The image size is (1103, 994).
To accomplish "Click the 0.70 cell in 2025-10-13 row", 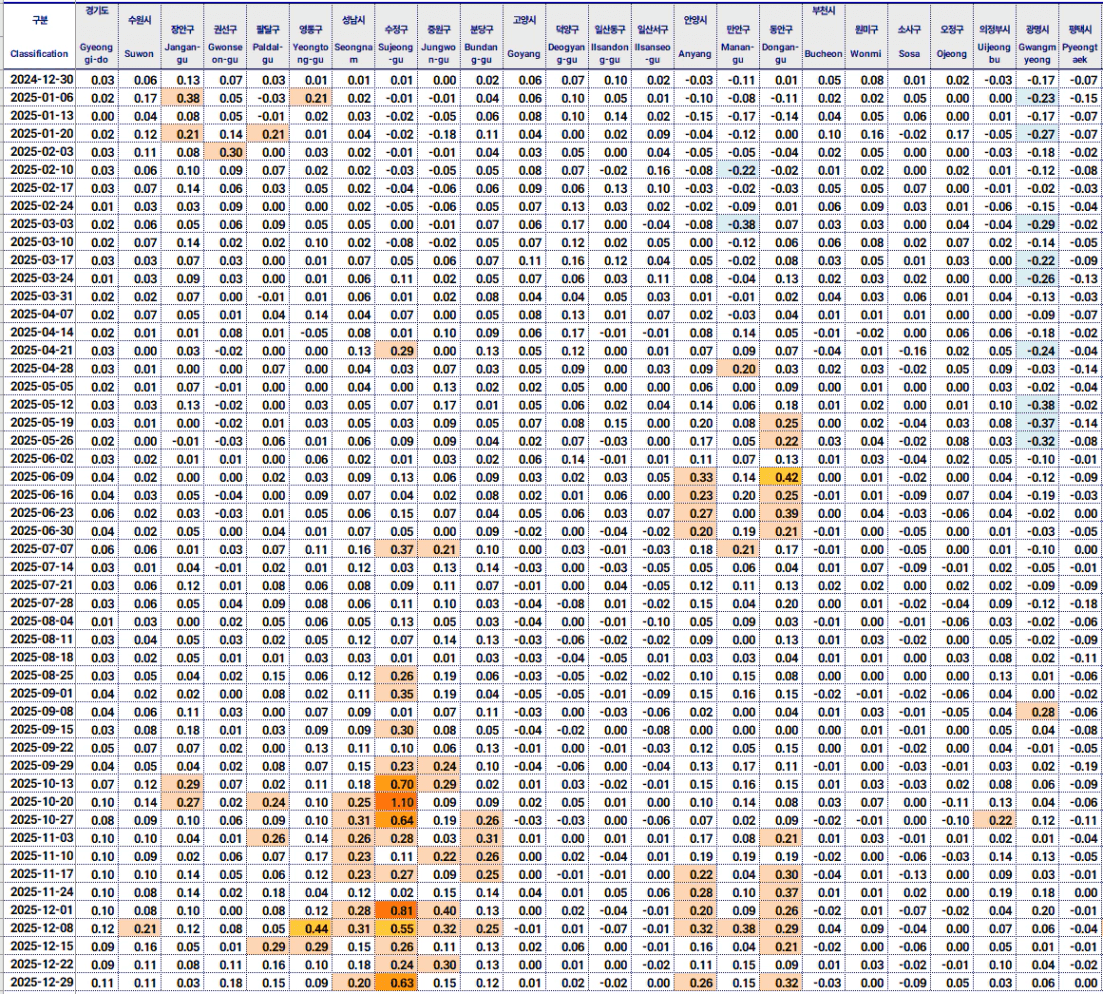I will coord(396,784).
